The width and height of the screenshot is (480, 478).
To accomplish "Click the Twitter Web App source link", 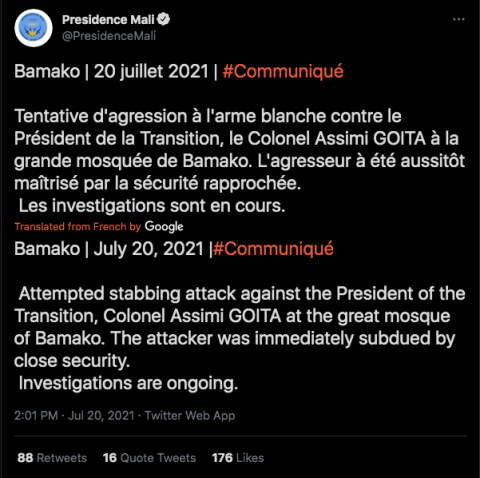I will click(x=190, y=416).
